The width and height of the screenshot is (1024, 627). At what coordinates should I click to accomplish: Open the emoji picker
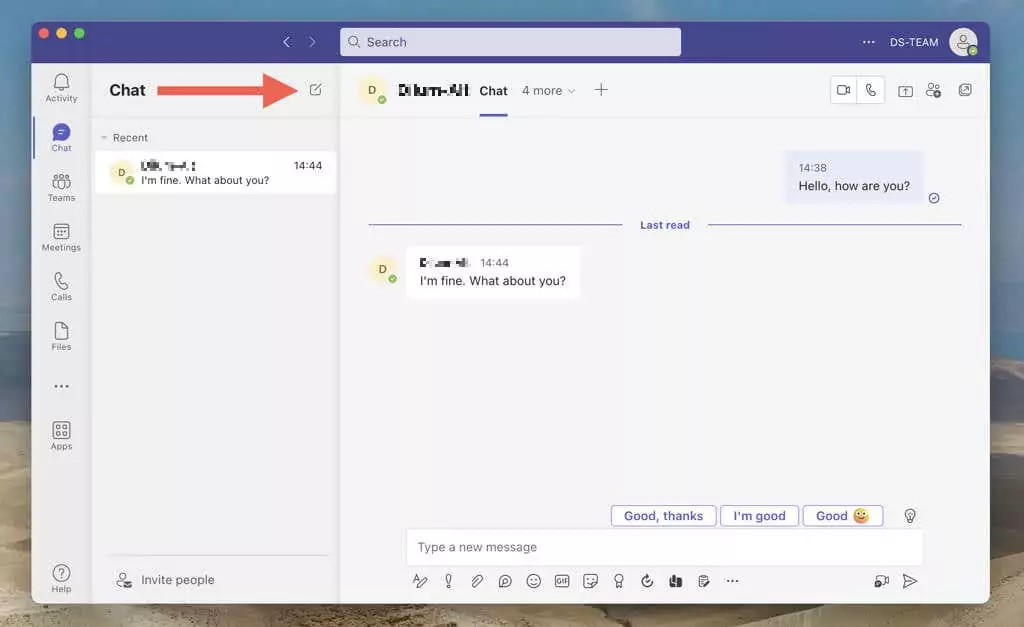coord(534,581)
